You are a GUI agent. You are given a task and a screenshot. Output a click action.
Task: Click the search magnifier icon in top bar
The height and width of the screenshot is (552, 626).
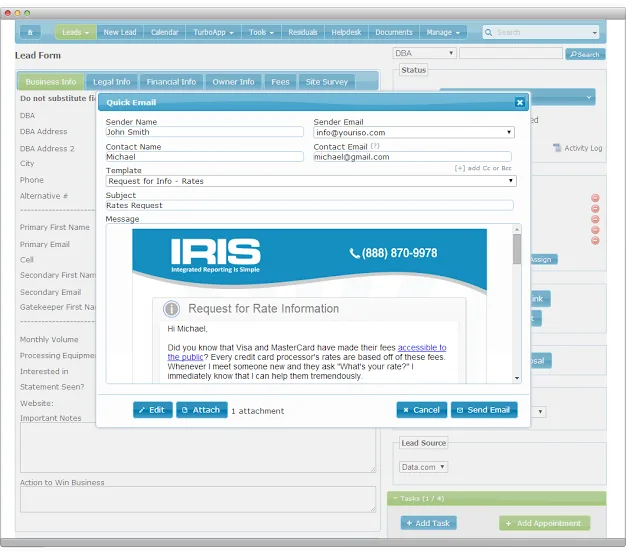[488, 32]
